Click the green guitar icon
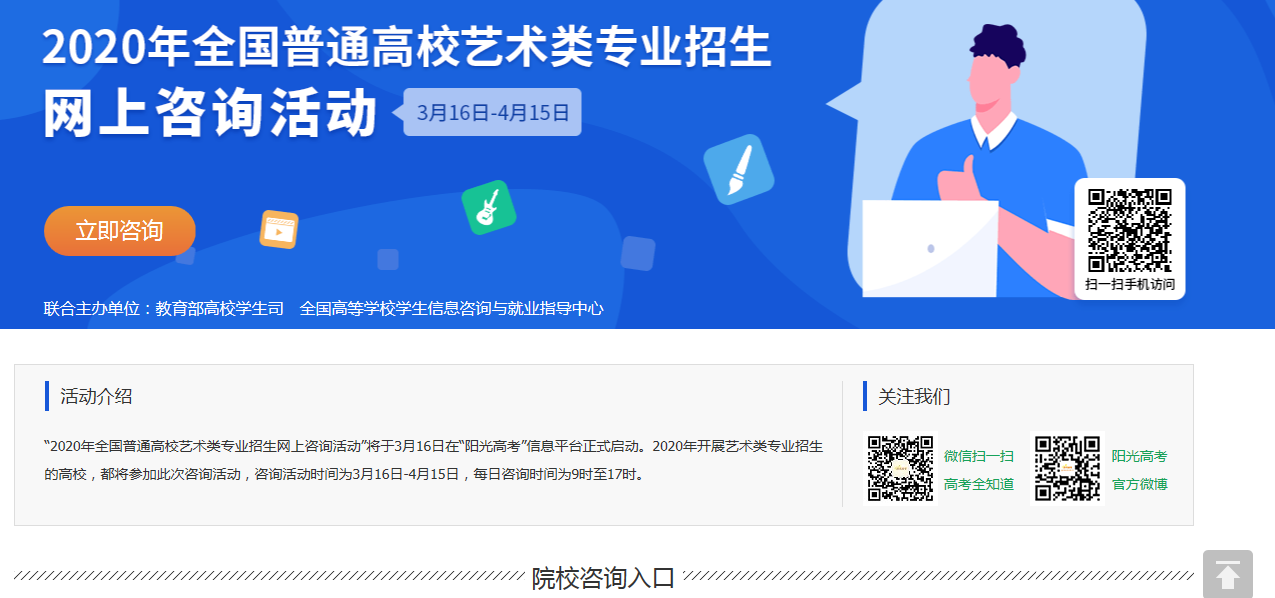 pyautogui.click(x=489, y=207)
